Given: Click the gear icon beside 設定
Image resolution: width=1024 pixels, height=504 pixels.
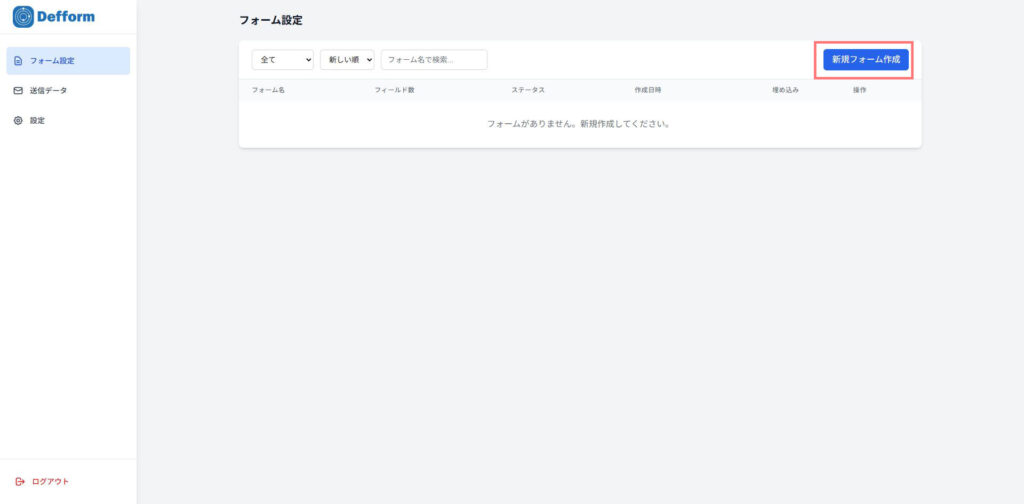Looking at the screenshot, I should click(18, 121).
